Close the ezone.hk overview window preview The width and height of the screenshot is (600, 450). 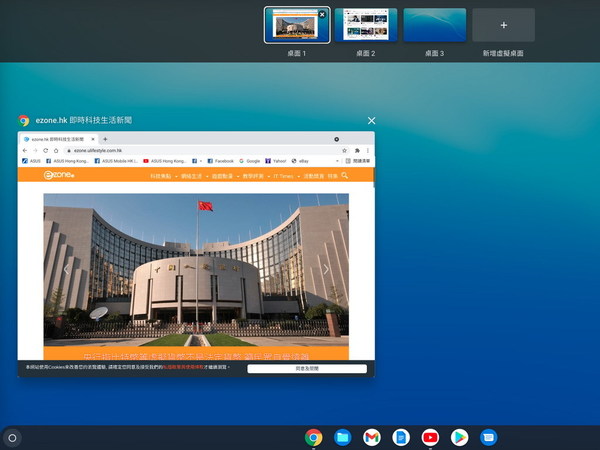point(371,121)
